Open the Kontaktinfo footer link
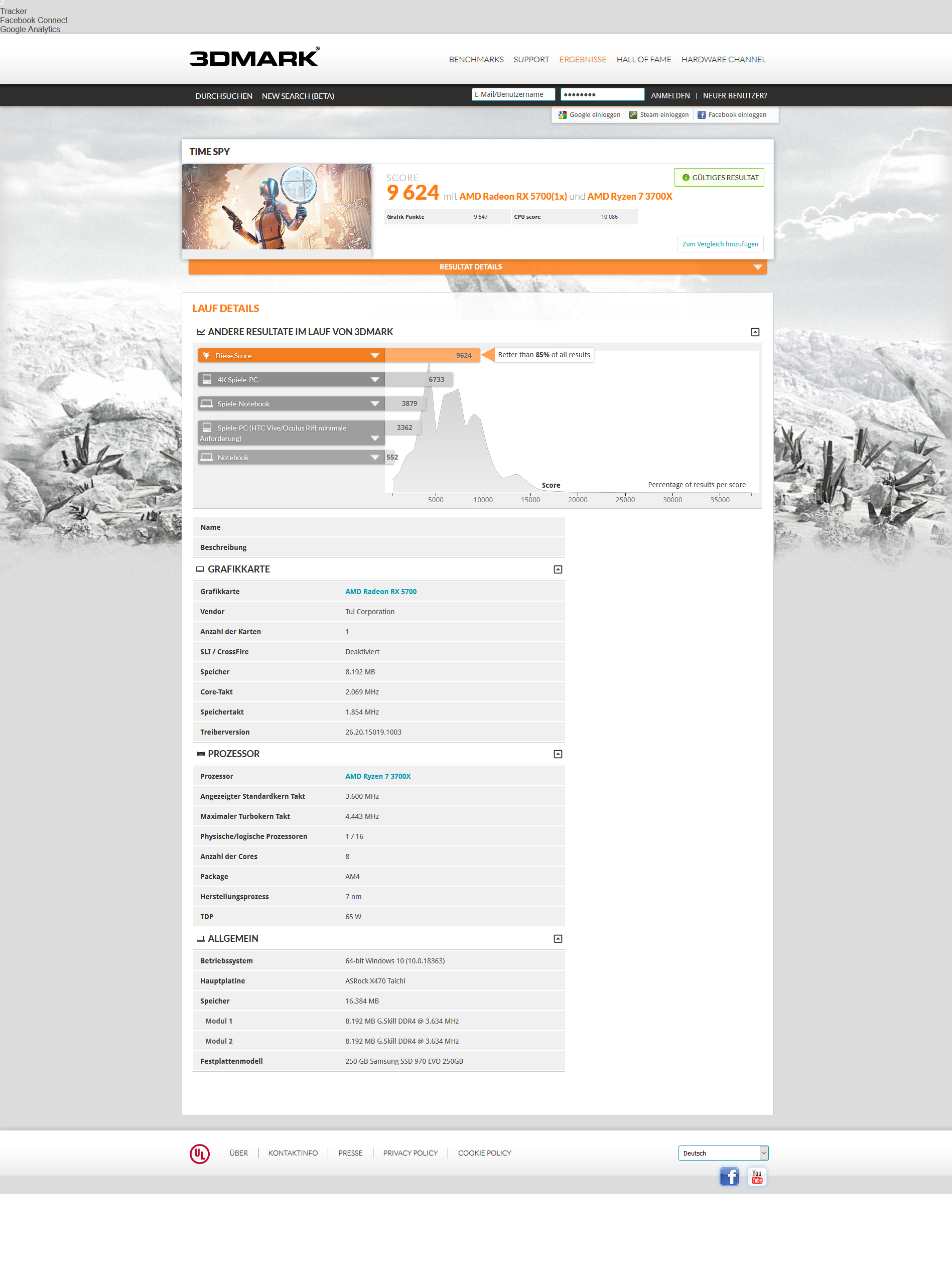 [x=293, y=1153]
